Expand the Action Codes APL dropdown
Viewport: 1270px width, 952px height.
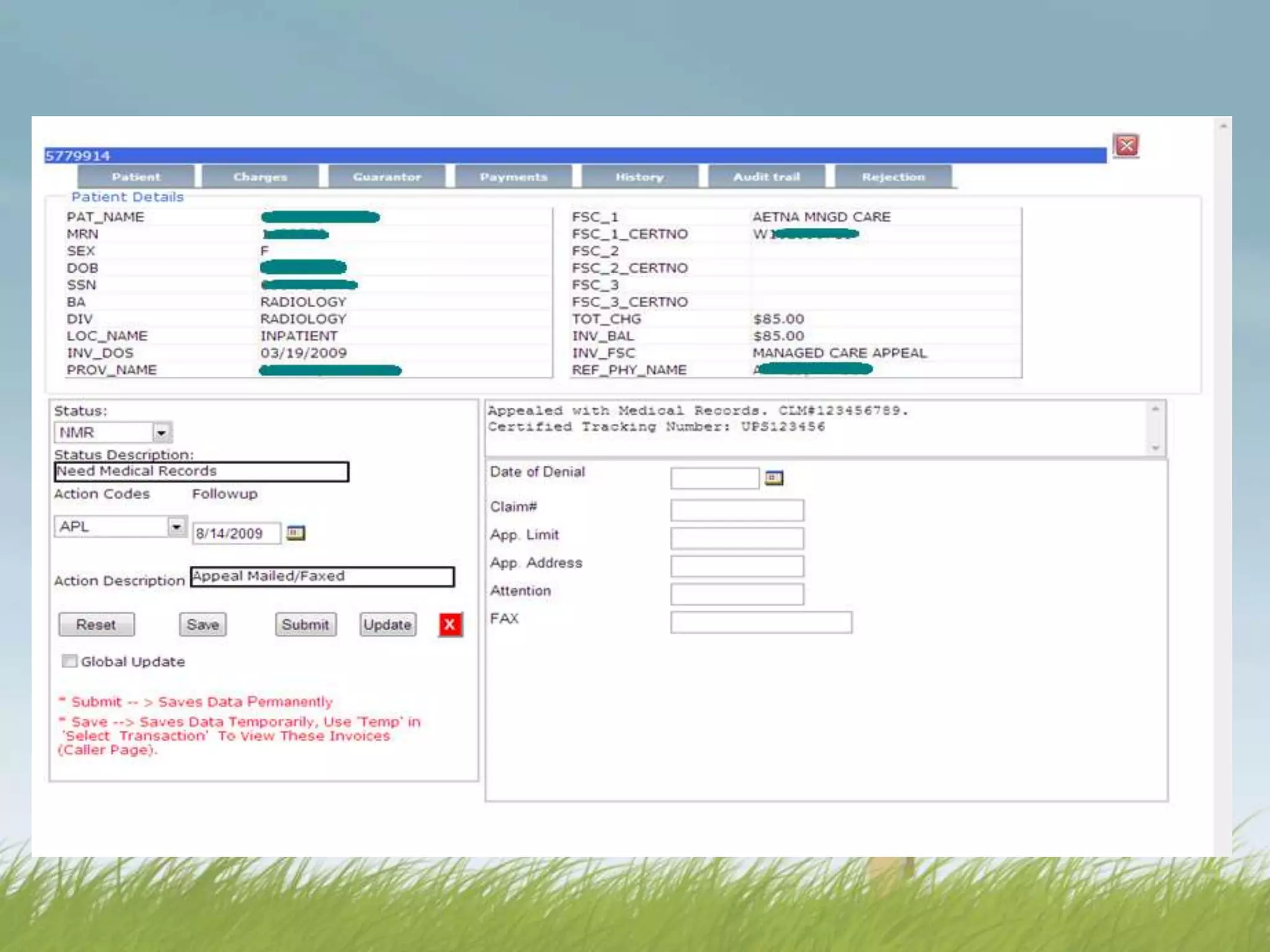coord(177,527)
